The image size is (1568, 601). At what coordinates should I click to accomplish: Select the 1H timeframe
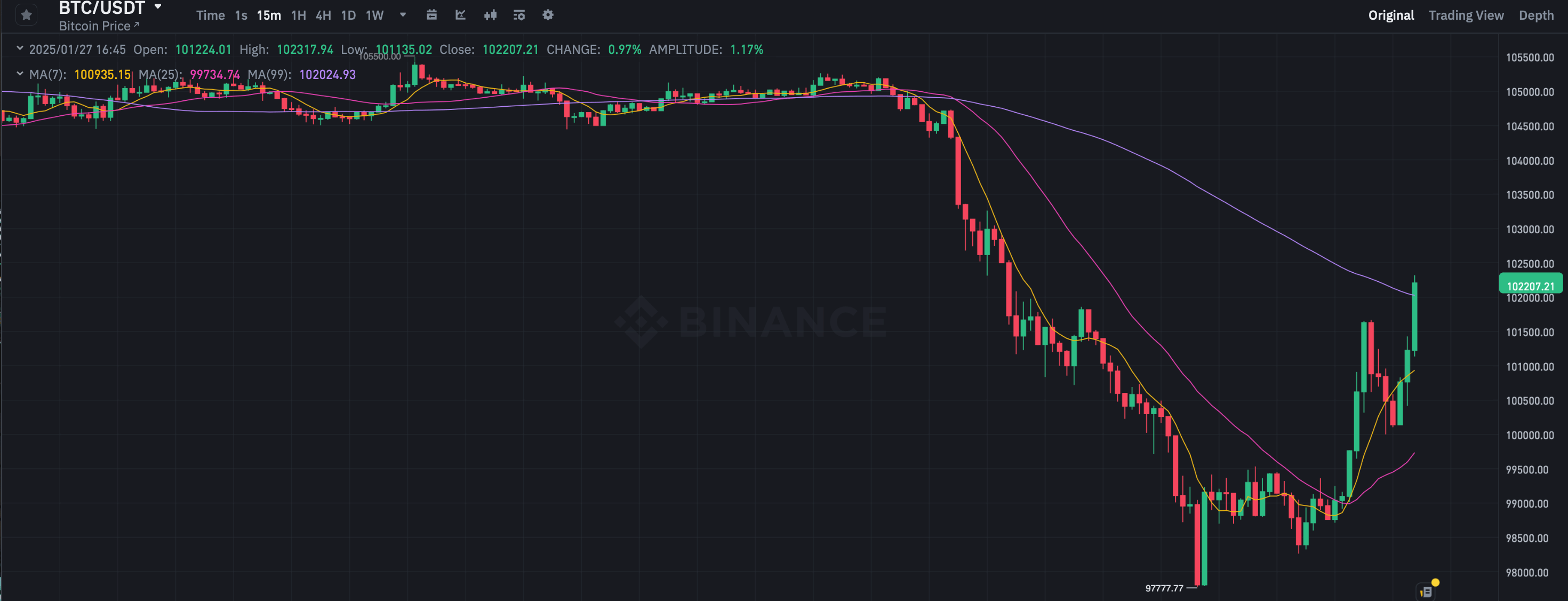pyautogui.click(x=298, y=15)
